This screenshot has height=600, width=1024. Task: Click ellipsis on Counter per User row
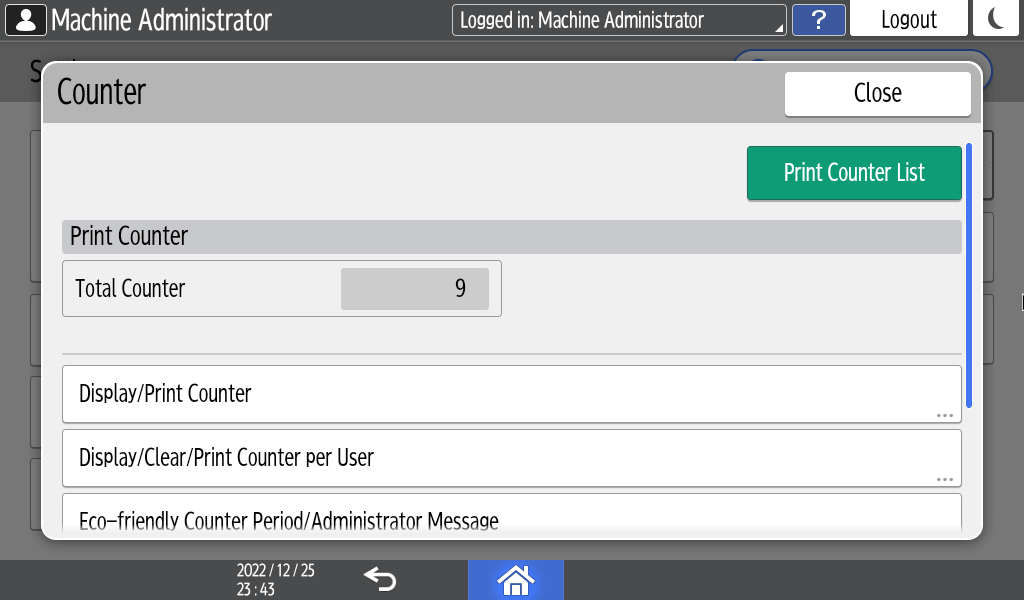point(944,479)
